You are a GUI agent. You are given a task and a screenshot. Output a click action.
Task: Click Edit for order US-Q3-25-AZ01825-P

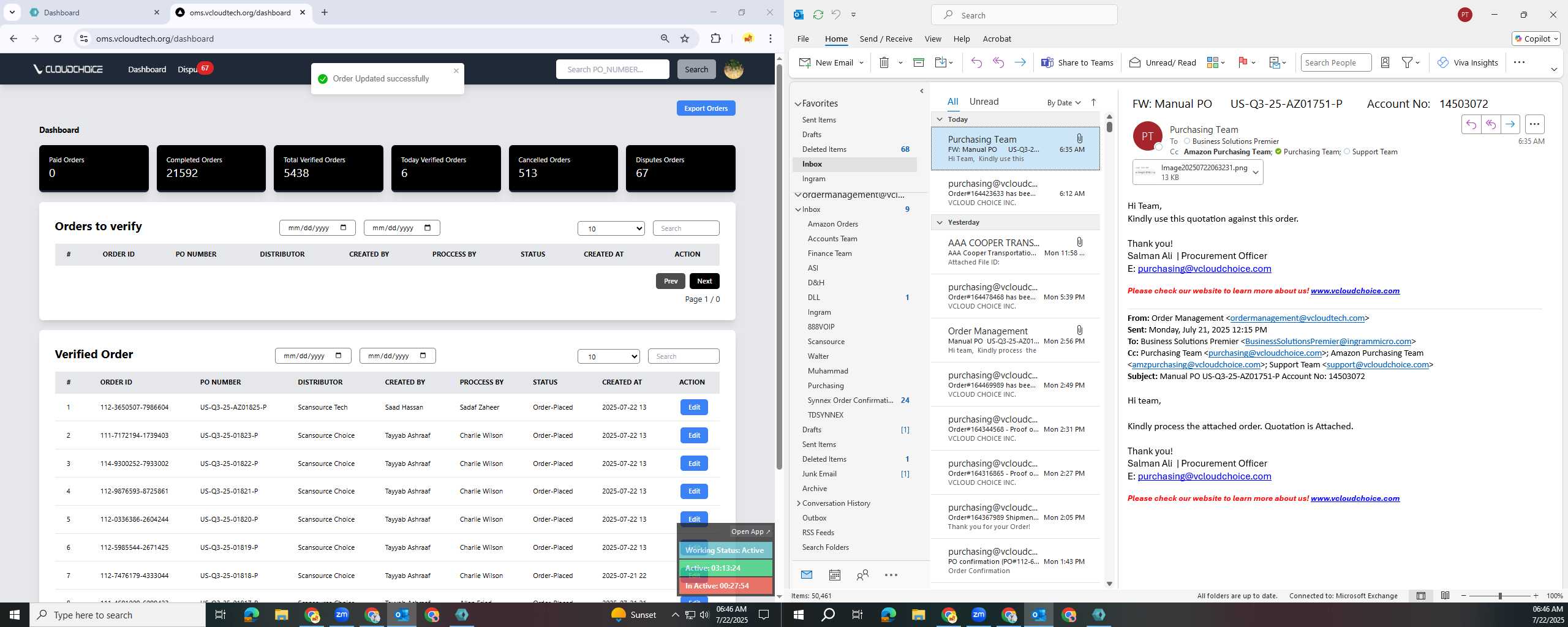694,407
